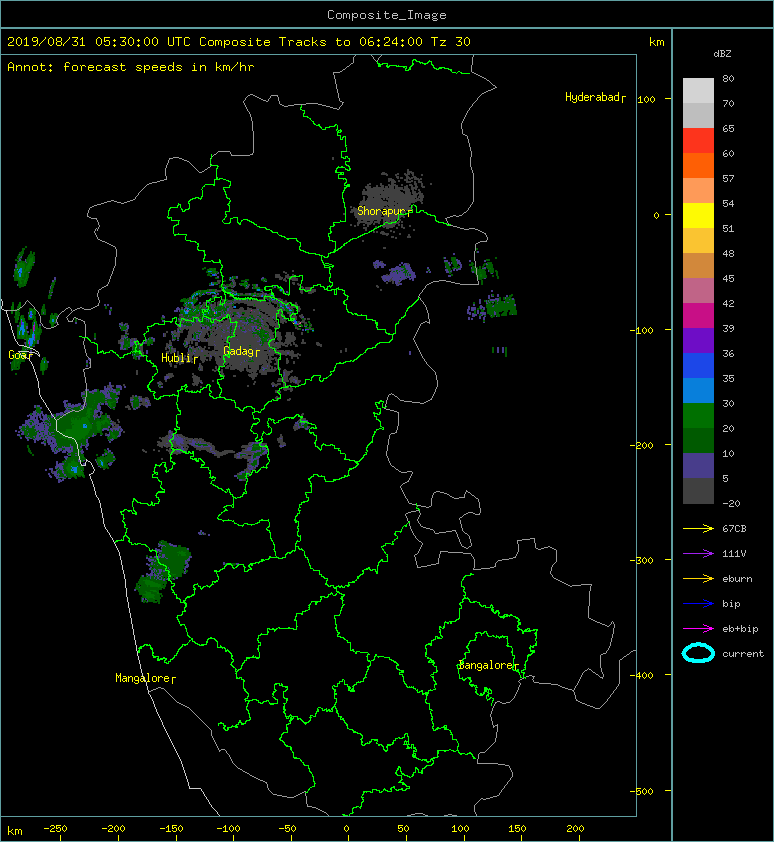Click the eburn arrow legend icon
Viewport: 774px width, 842px height.
click(698, 578)
